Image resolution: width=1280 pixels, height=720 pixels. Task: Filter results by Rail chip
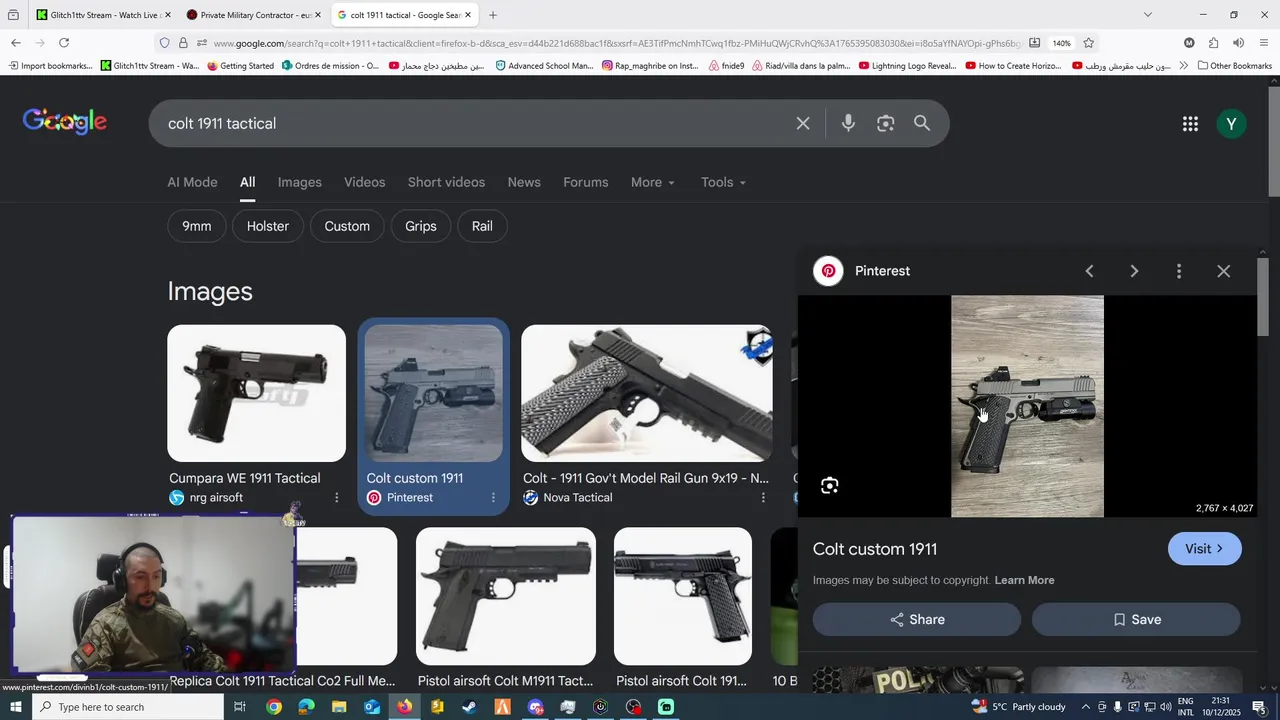point(482,226)
